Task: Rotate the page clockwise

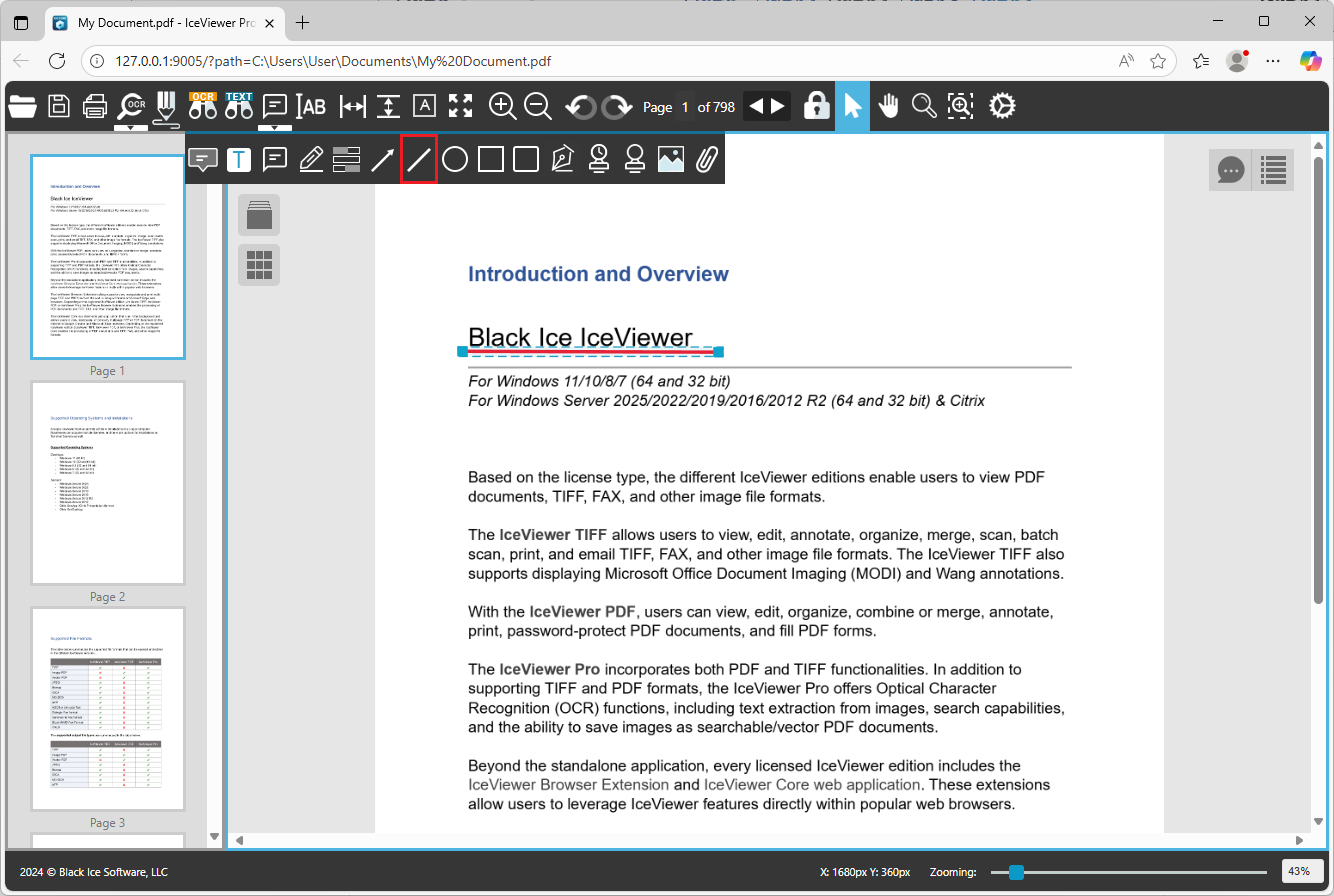Action: pyautogui.click(x=617, y=106)
